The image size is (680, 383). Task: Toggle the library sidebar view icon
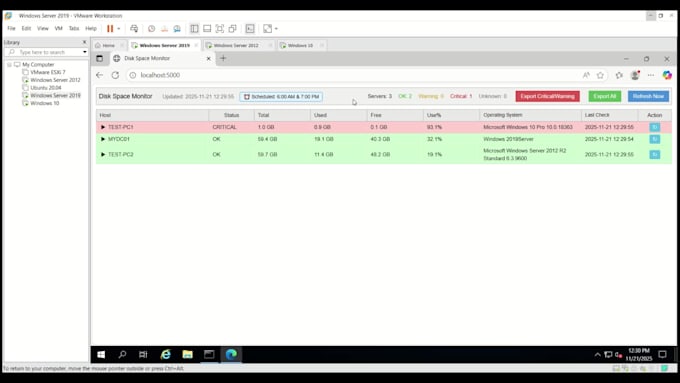194,29
